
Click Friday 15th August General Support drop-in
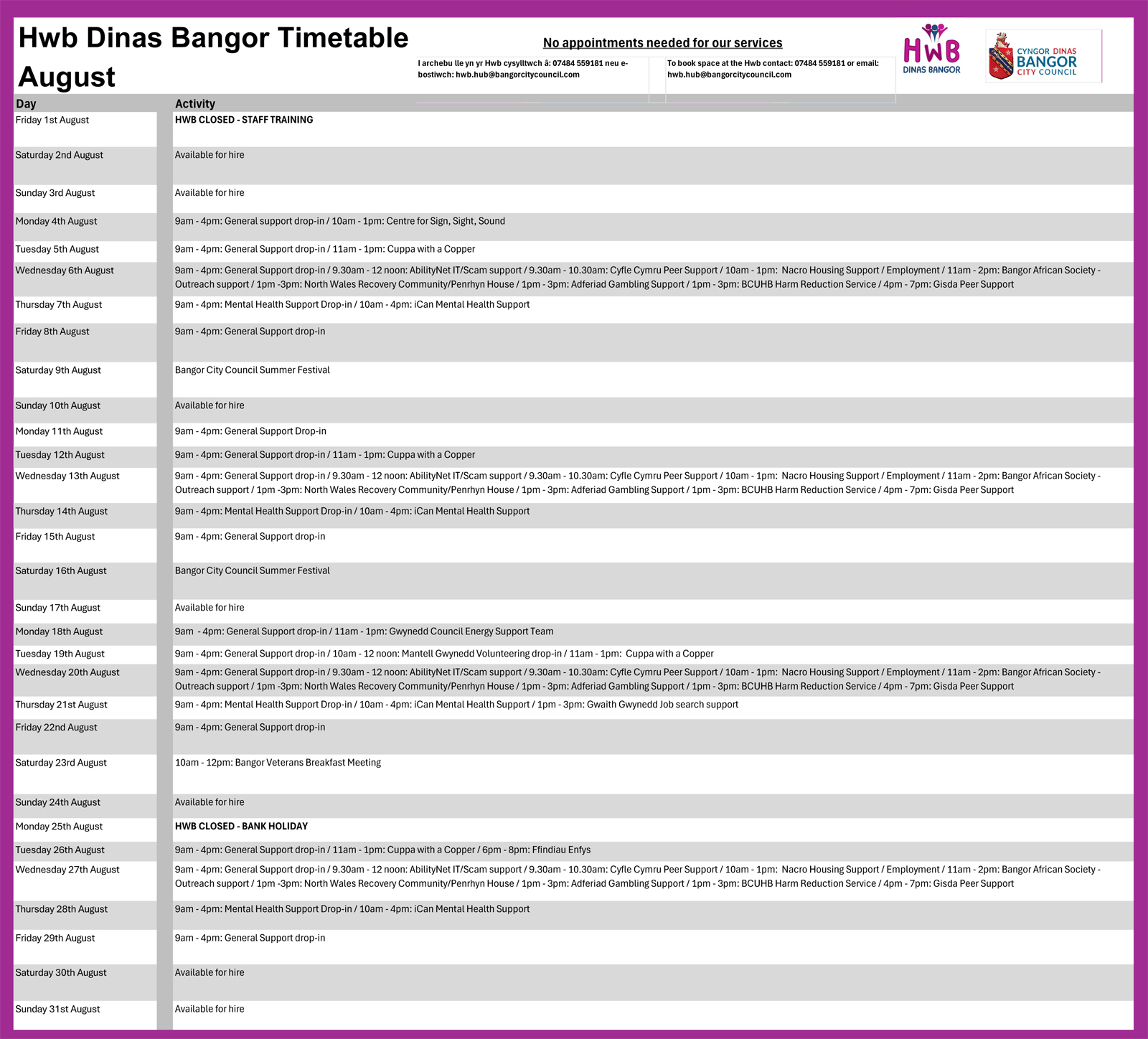pyautogui.click(x=250, y=537)
